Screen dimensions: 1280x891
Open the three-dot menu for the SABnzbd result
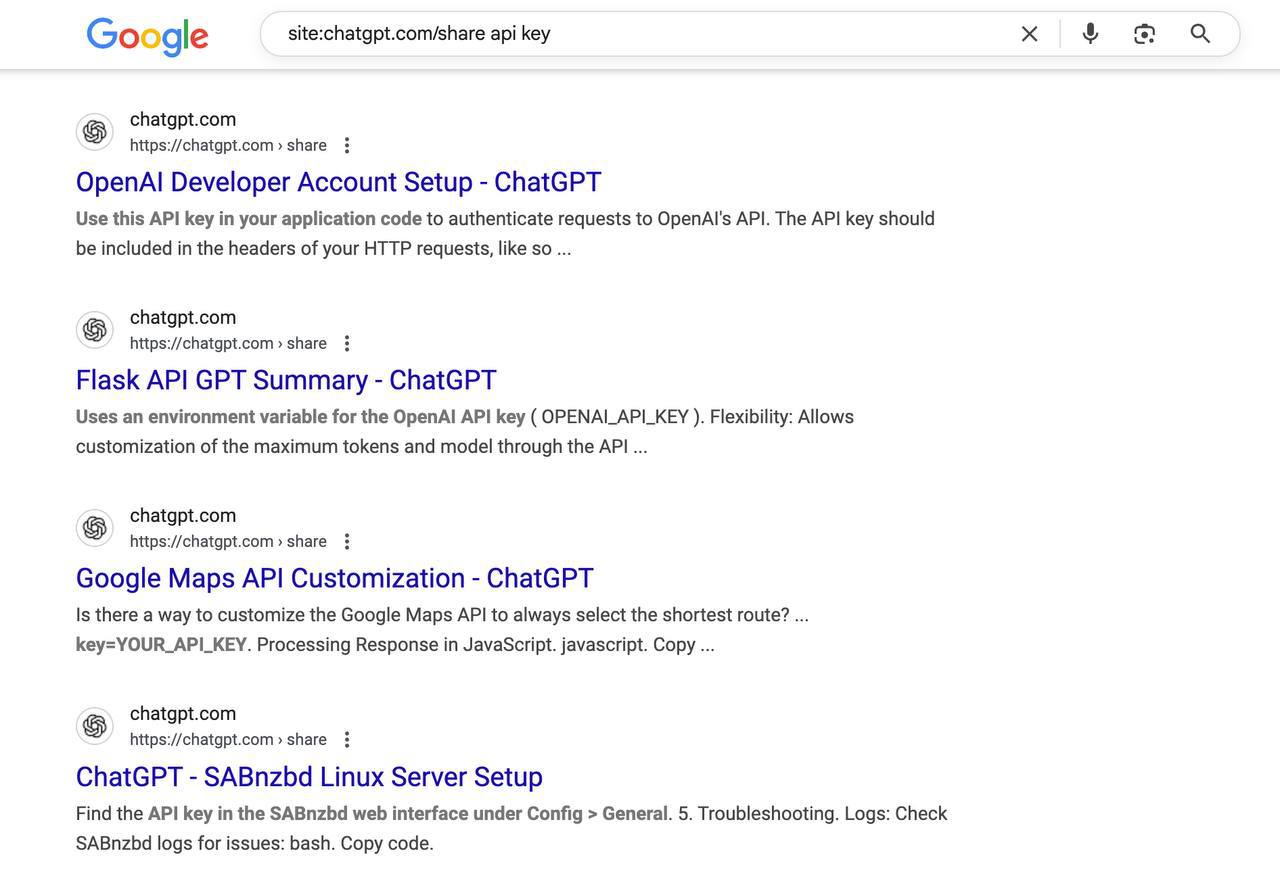point(347,740)
